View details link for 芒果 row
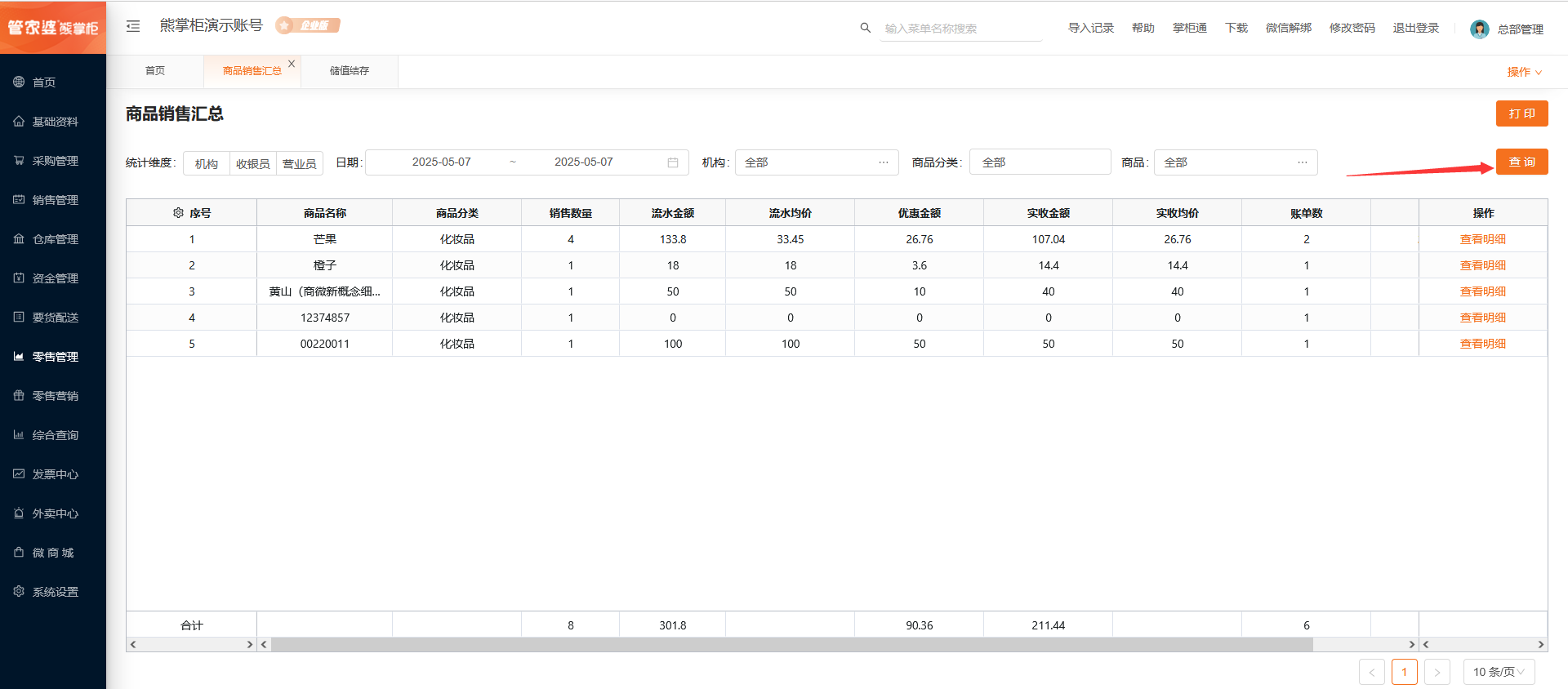The image size is (1568, 689). tap(1482, 239)
